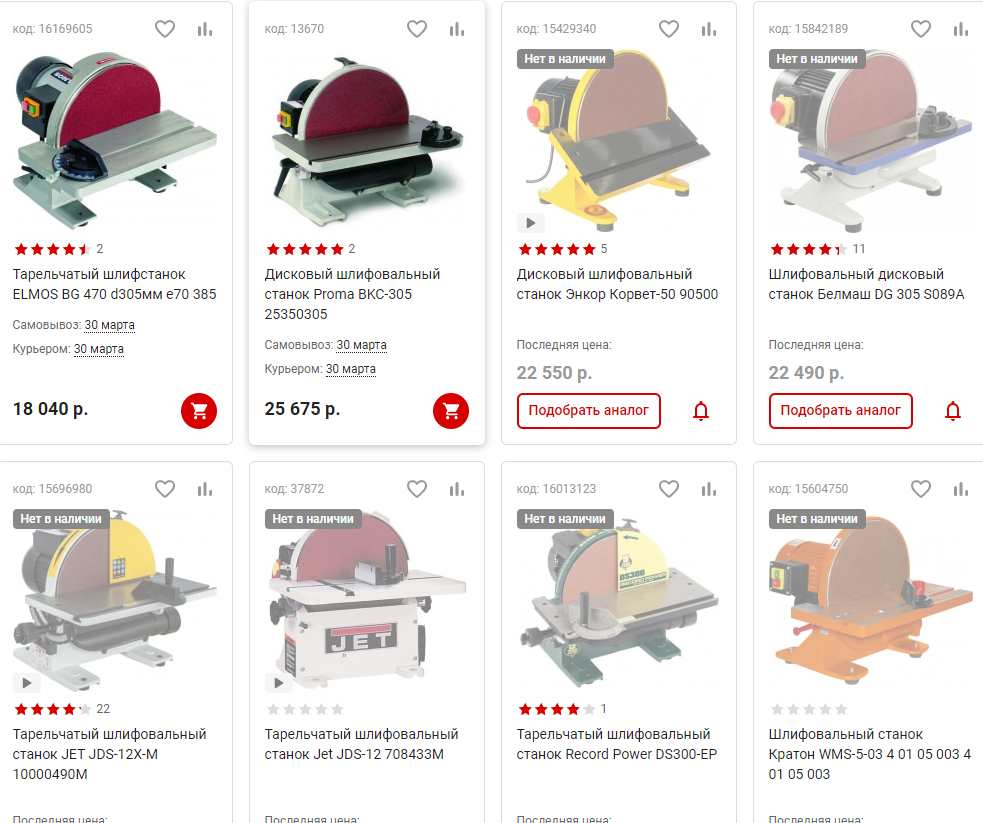Viewport: 983px width, 823px height.
Task: Open Jet JDS-12 708433M product title
Action: coord(361,744)
